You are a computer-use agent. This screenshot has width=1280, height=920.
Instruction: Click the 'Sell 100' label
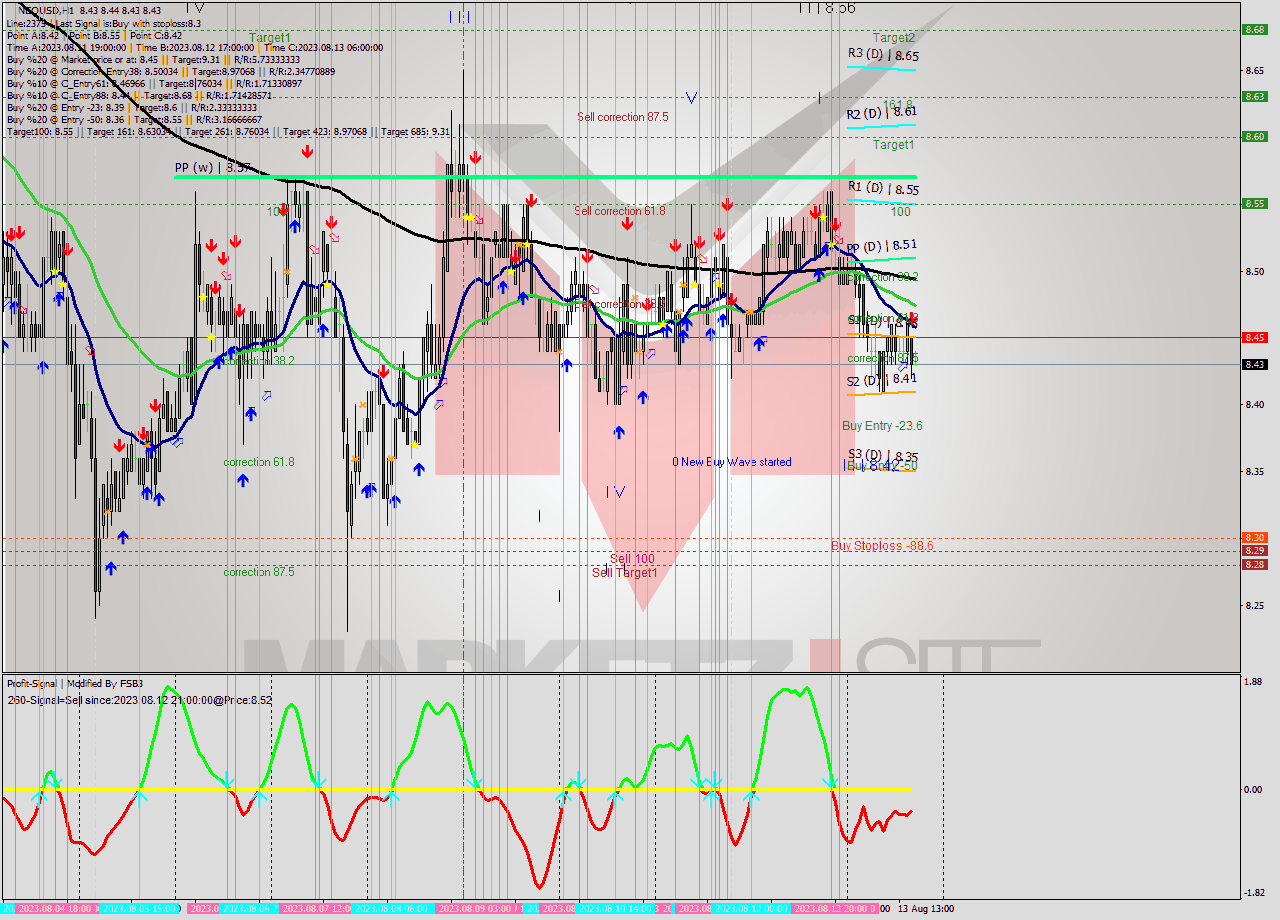click(632, 558)
